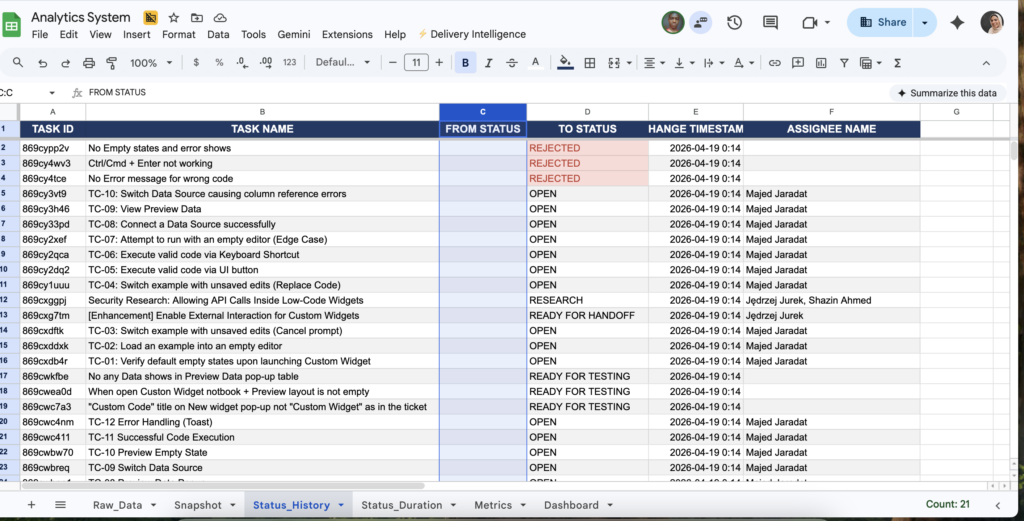This screenshot has width=1024, height=521.
Task: Click the Print icon
Action: click(89, 63)
